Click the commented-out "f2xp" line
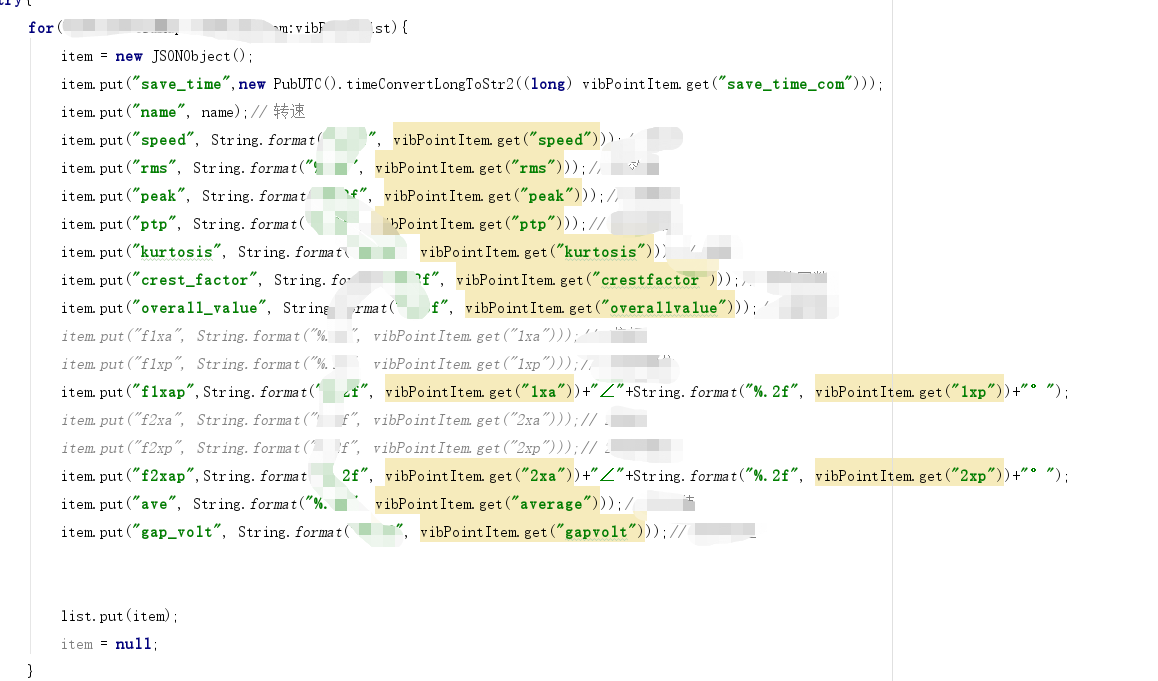The image size is (1158, 681). (371, 449)
